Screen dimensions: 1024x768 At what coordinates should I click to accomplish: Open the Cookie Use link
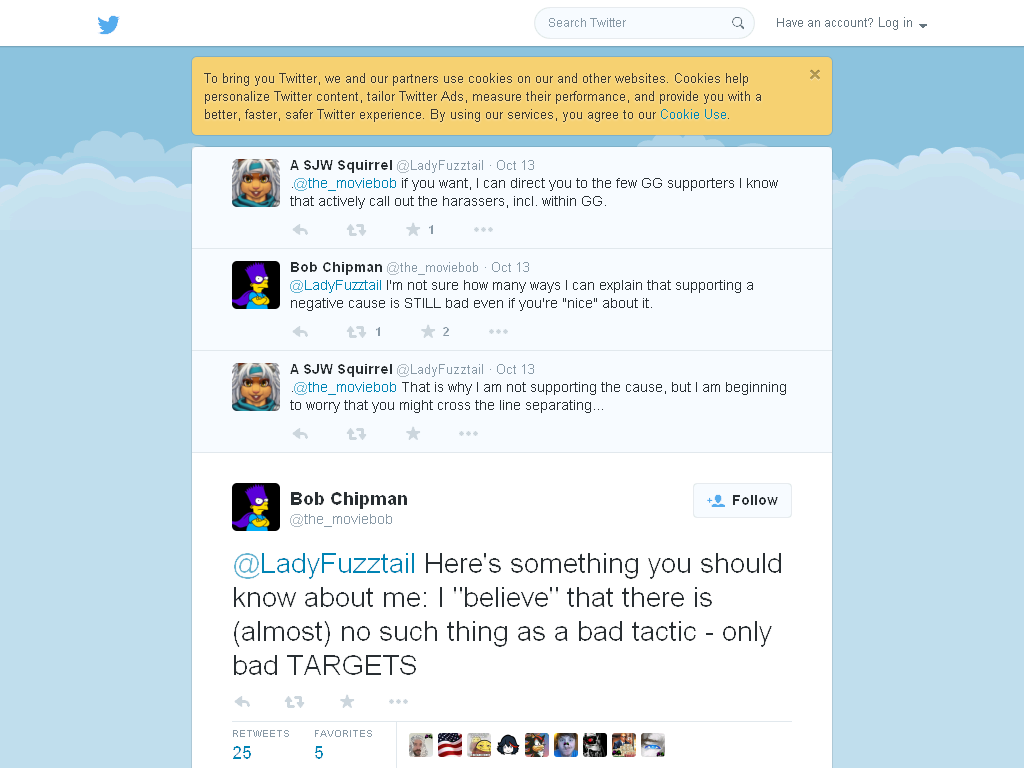pos(693,115)
